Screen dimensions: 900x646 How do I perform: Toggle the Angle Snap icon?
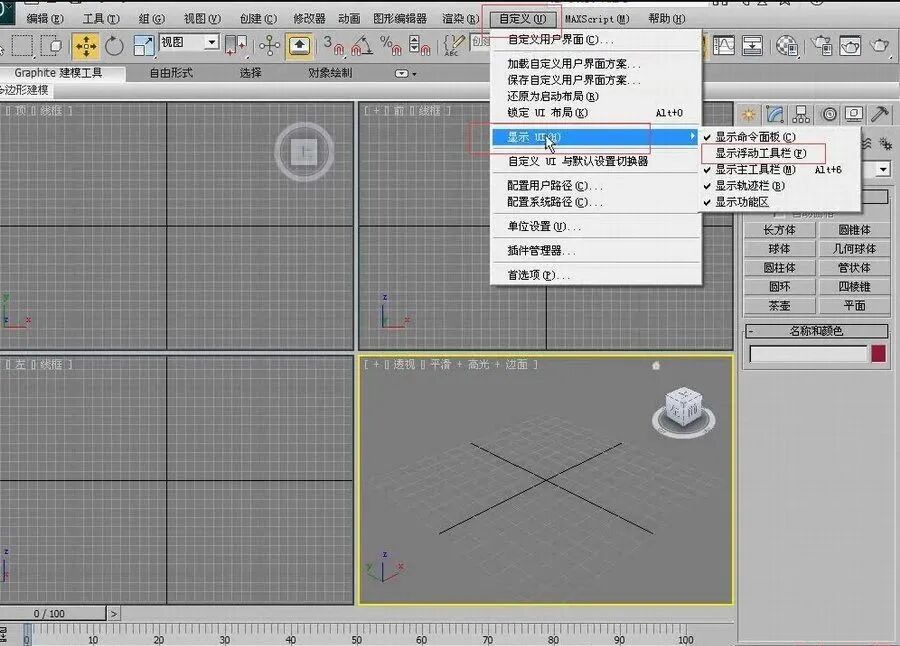click(x=362, y=45)
